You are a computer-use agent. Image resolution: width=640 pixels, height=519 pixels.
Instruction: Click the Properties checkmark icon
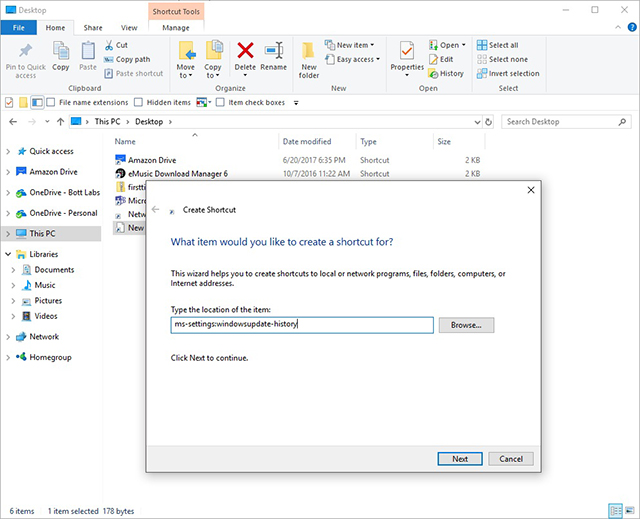(407, 51)
